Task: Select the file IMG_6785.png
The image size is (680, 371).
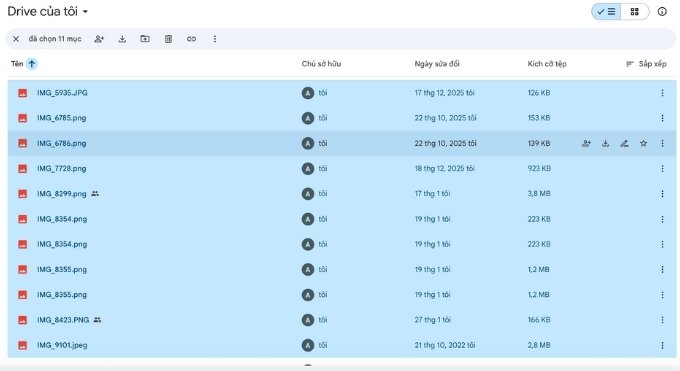Action: [x=342, y=118]
